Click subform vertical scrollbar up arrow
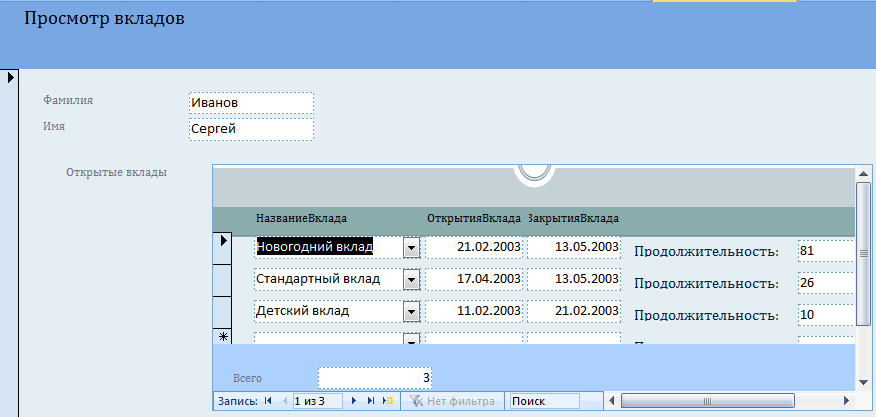The image size is (876, 417). click(x=863, y=174)
